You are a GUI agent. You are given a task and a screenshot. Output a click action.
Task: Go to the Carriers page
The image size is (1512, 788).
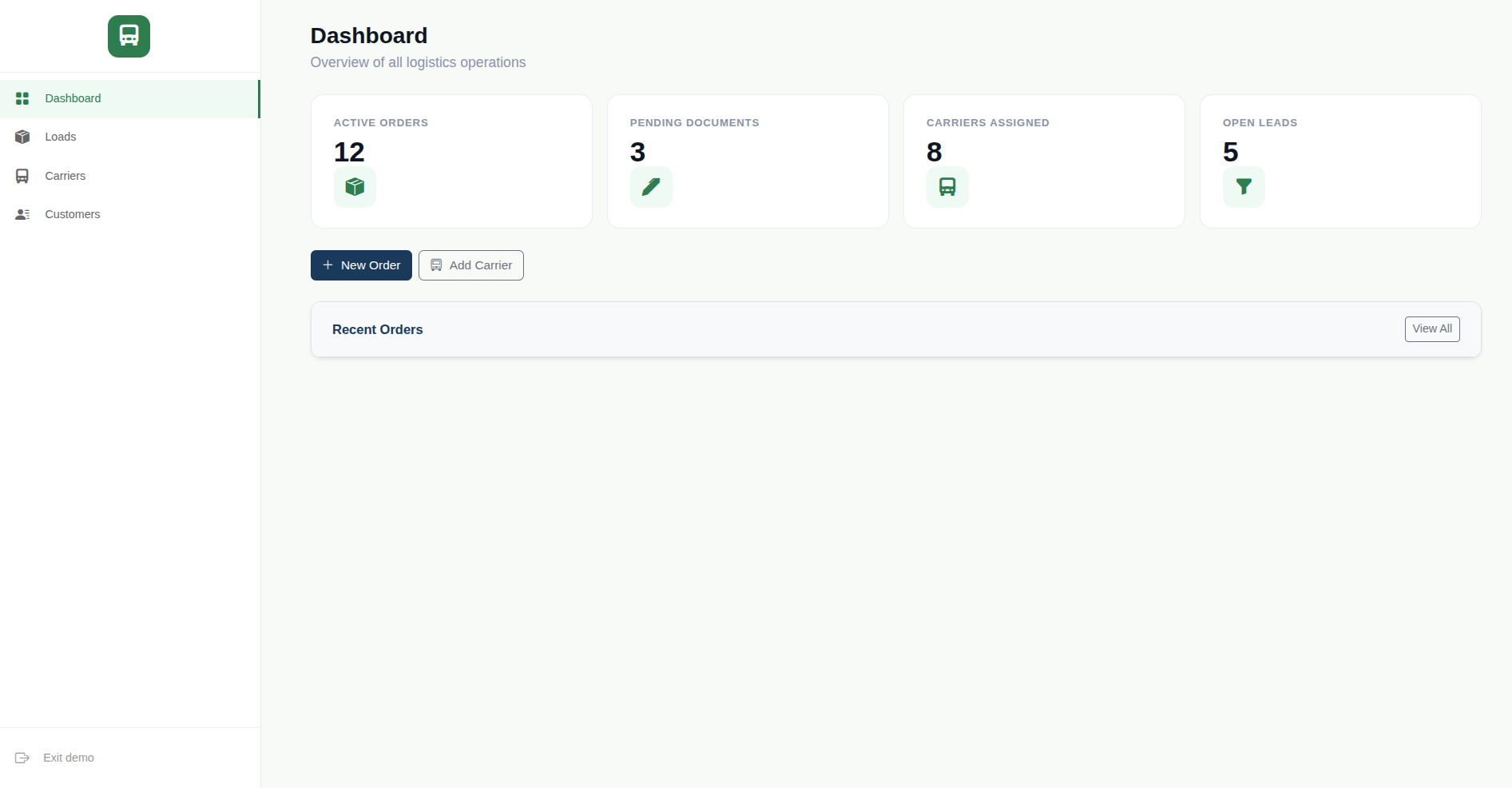(x=130, y=176)
